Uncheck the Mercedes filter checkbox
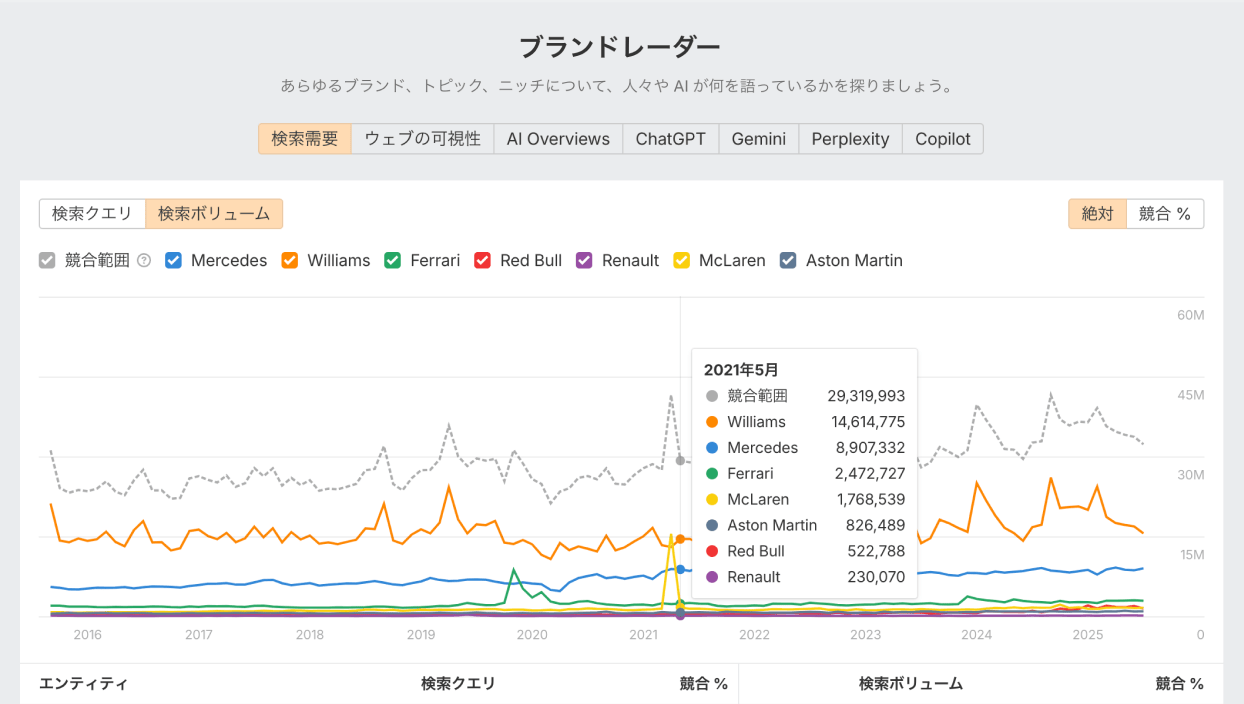This screenshot has width=1244, height=704. pos(173,260)
